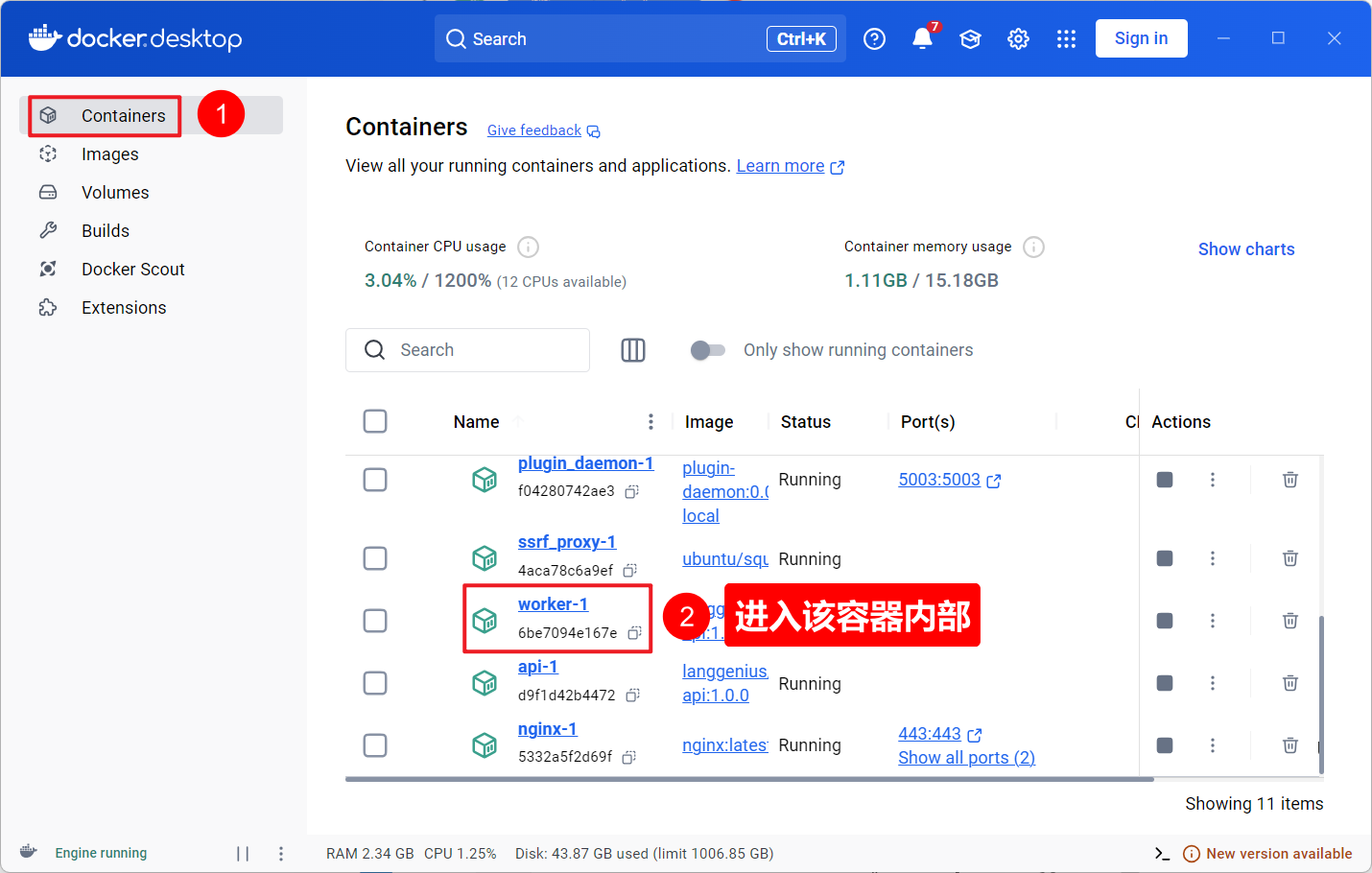
Task: Tick the select-all containers header checkbox
Action: [375, 421]
